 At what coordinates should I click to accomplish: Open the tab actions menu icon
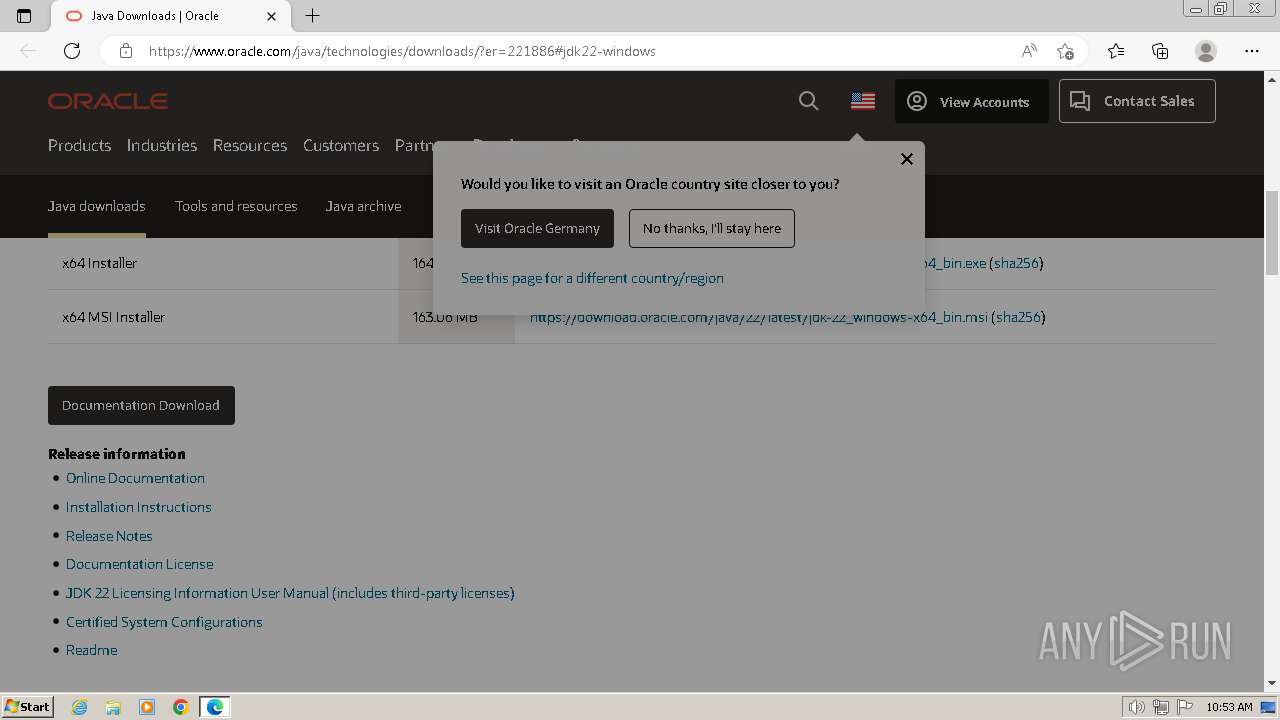point(24,16)
